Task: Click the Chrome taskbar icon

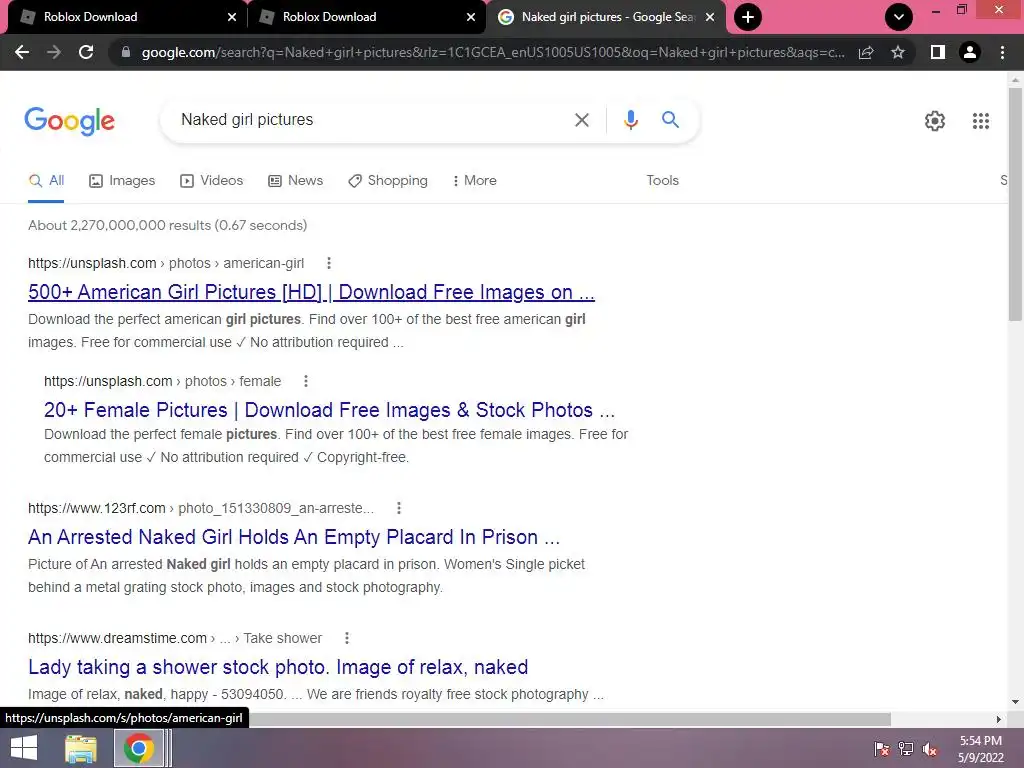Action: point(138,748)
